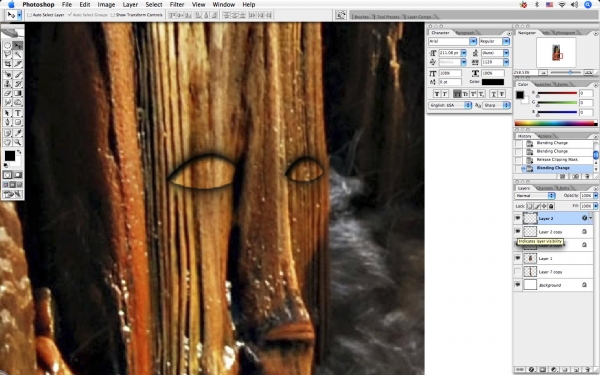
Task: Open the Window menu
Action: pos(223,5)
